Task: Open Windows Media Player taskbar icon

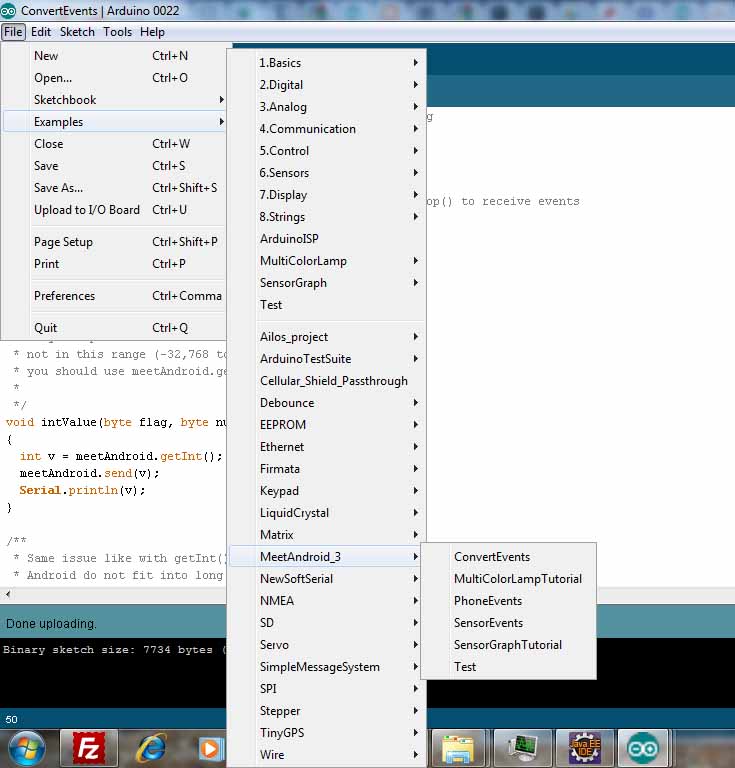Action: click(211, 748)
